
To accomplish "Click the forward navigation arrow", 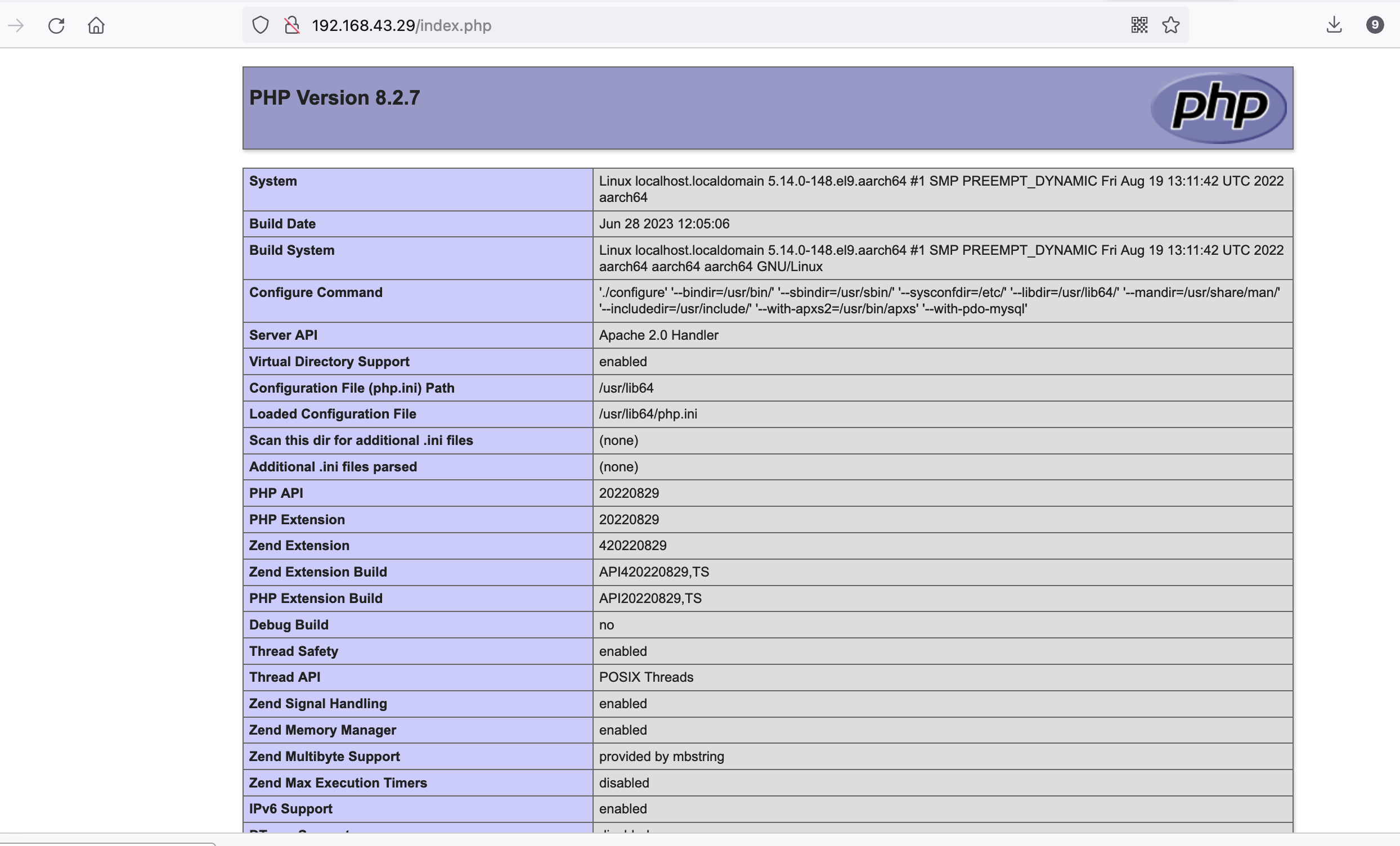I will (x=16, y=25).
